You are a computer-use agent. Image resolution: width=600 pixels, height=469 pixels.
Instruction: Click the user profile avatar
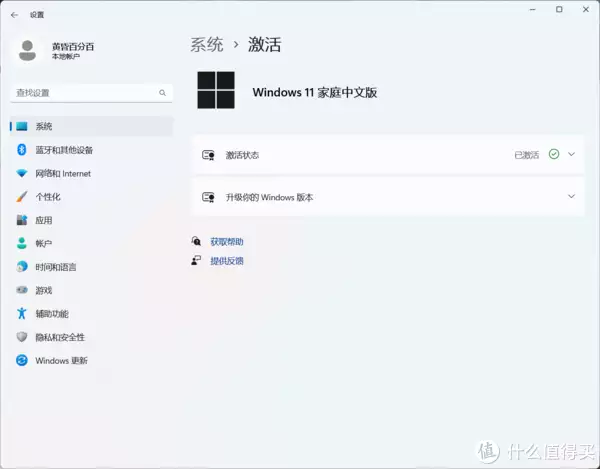27,50
